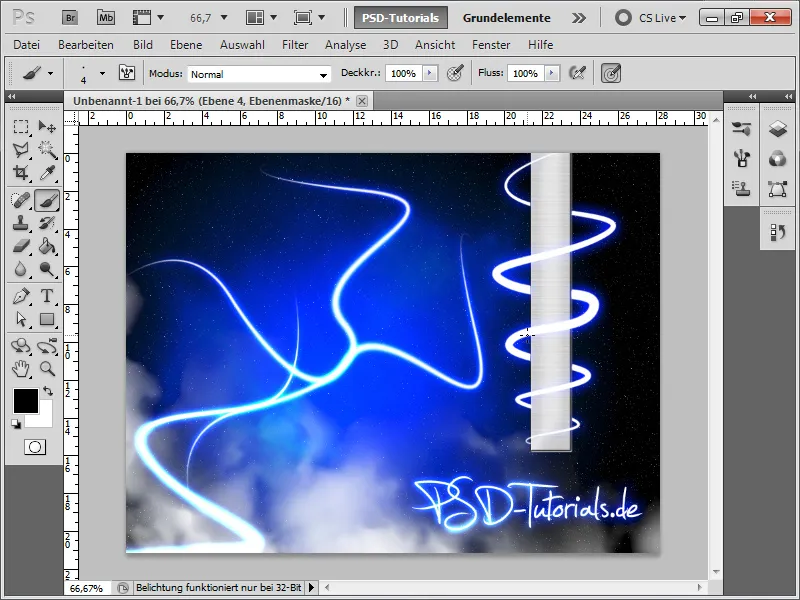Select the Crop tool

tap(21, 173)
